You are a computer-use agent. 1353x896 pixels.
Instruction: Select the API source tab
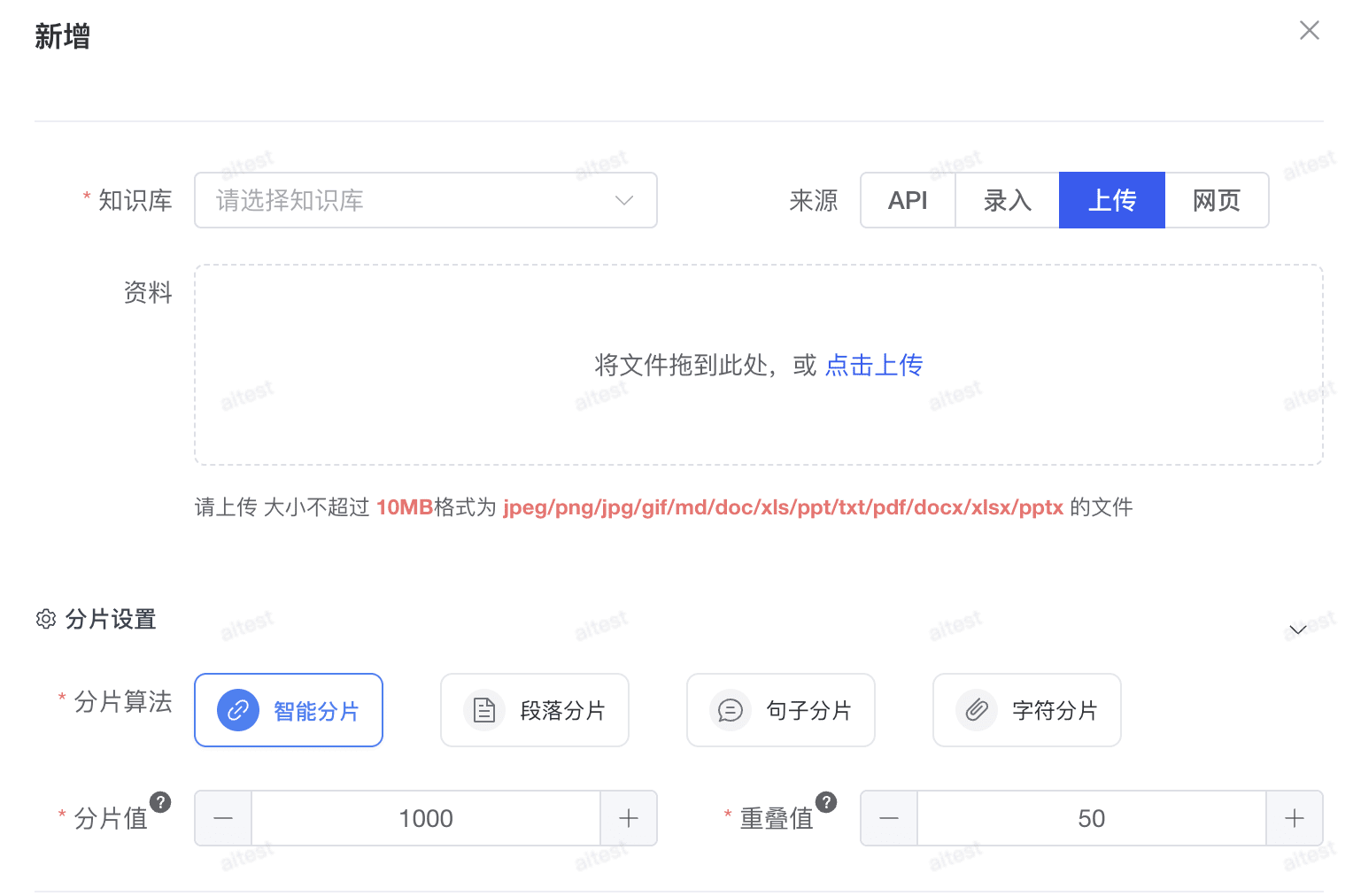point(908,200)
